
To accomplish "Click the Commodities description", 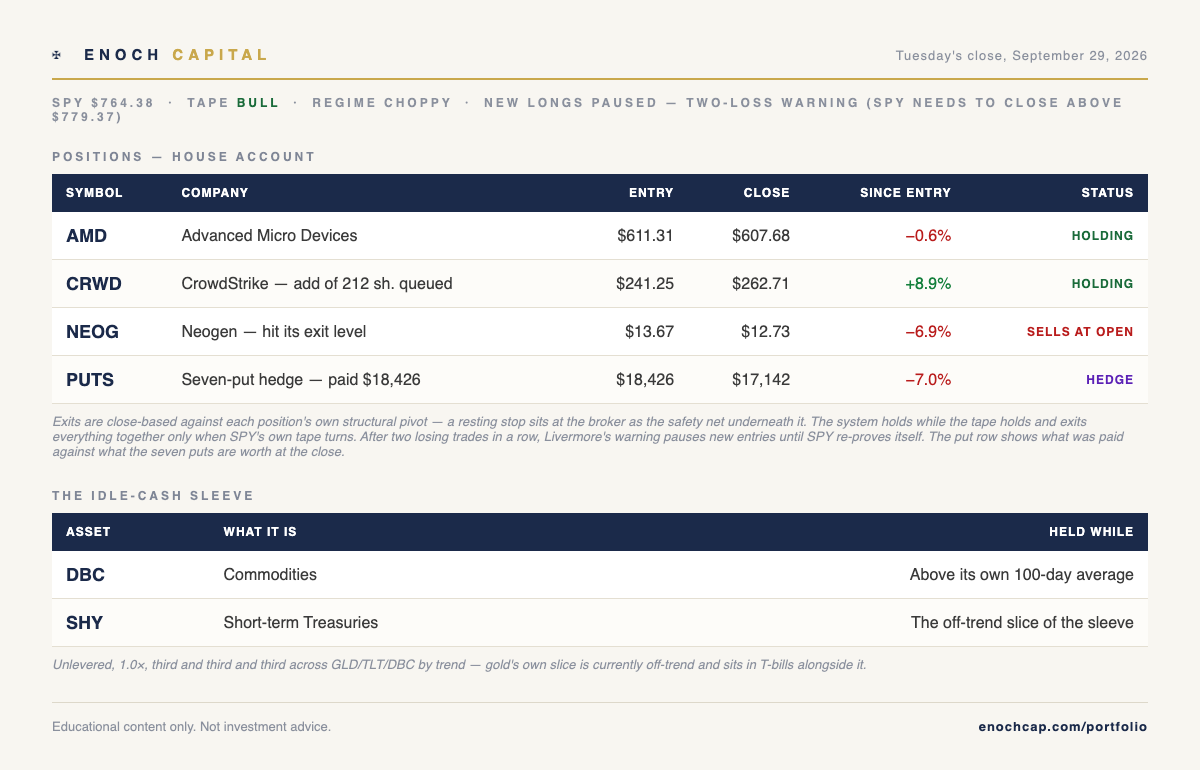I will [x=270, y=575].
